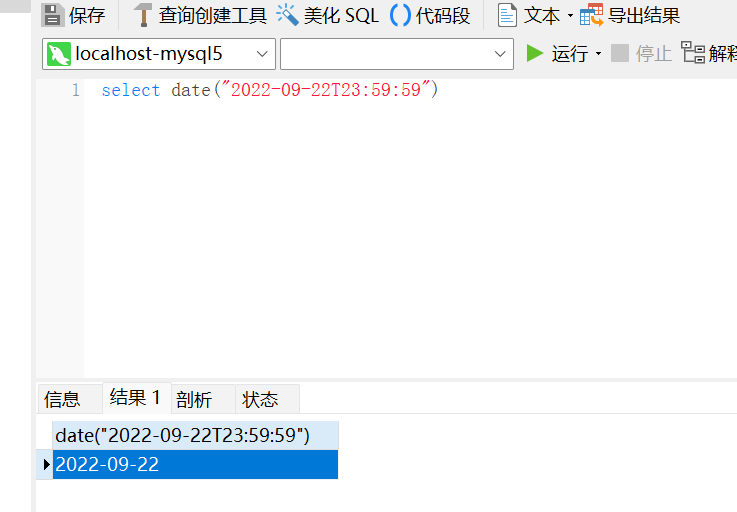This screenshot has width=737, height=512.
Task: Switch to the 剖析 (Profile) tab
Action: (x=203, y=399)
